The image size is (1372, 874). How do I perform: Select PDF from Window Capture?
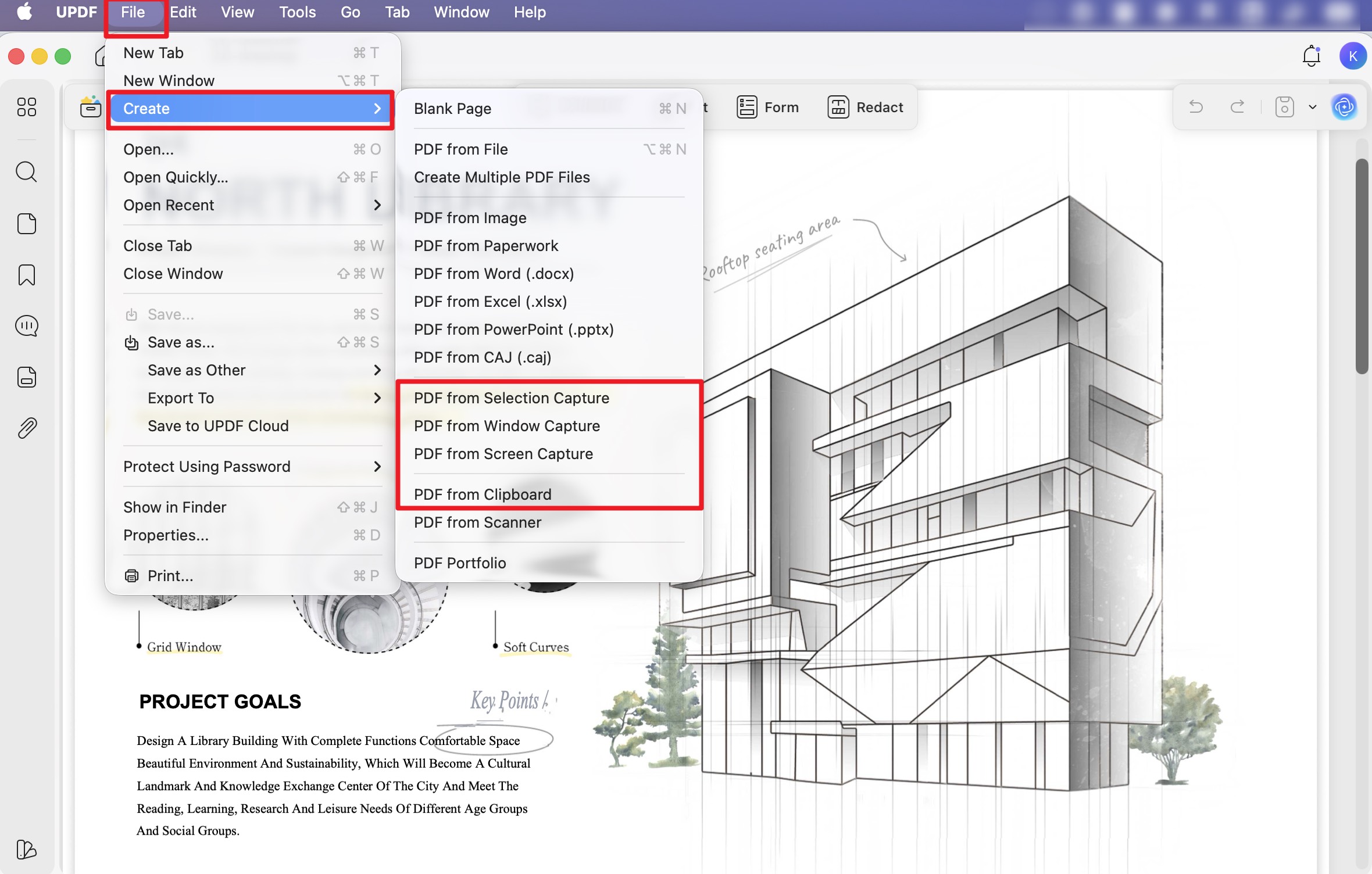click(549, 426)
